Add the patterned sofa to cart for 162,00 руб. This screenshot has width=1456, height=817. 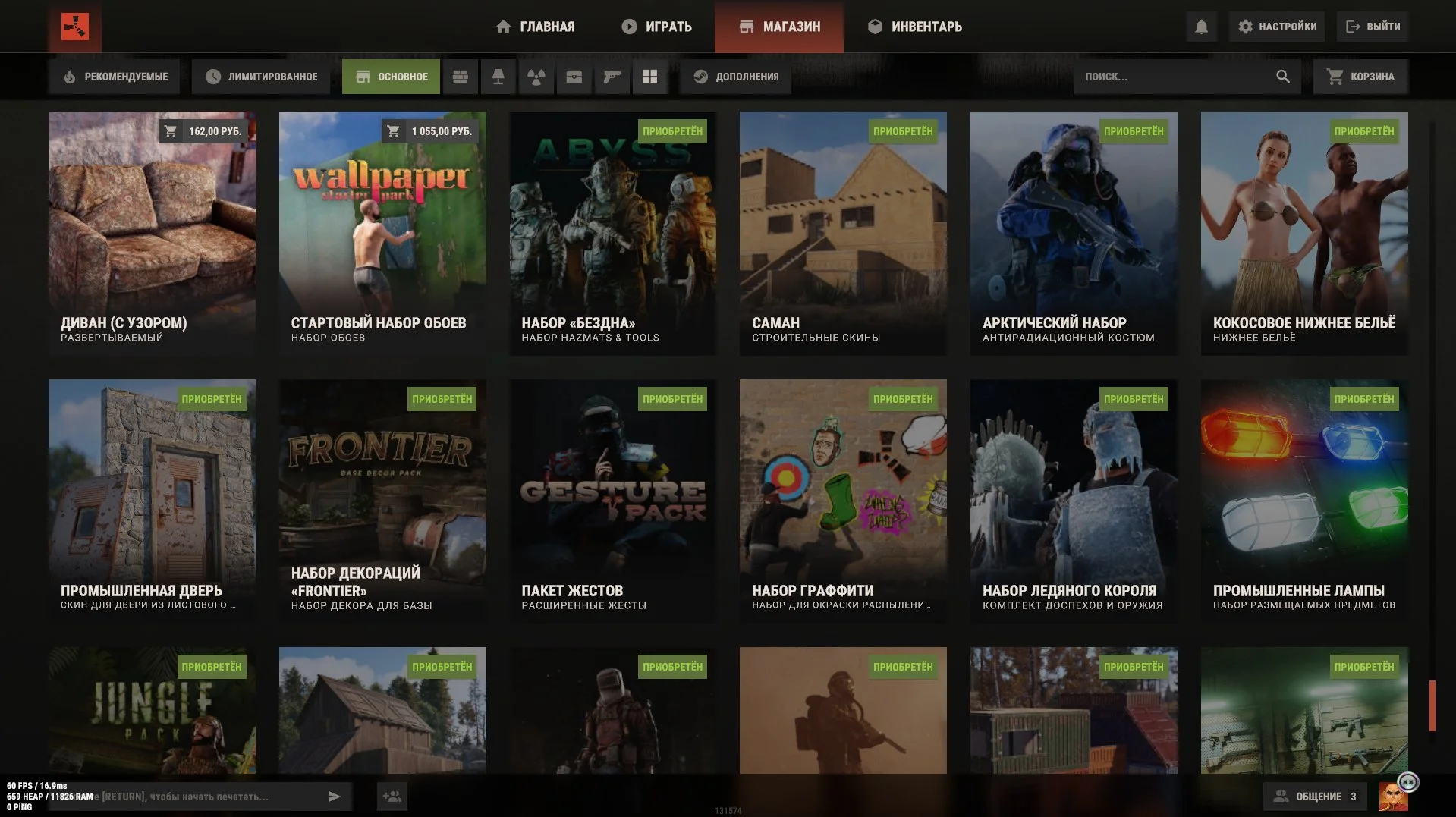click(x=204, y=131)
